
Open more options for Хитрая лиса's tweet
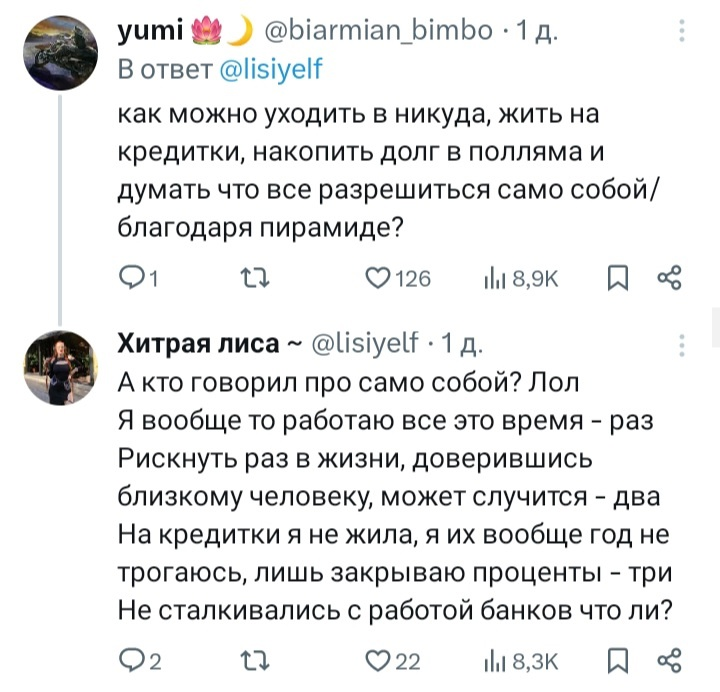tap(682, 345)
